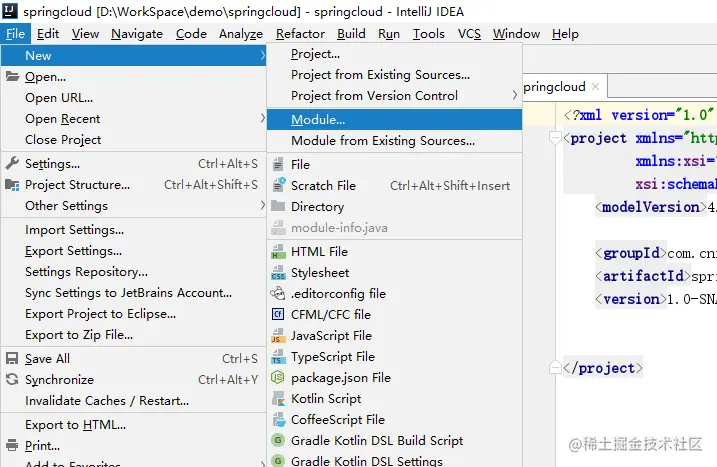
Task: Click the Settings wrench icon
Action: point(12,163)
